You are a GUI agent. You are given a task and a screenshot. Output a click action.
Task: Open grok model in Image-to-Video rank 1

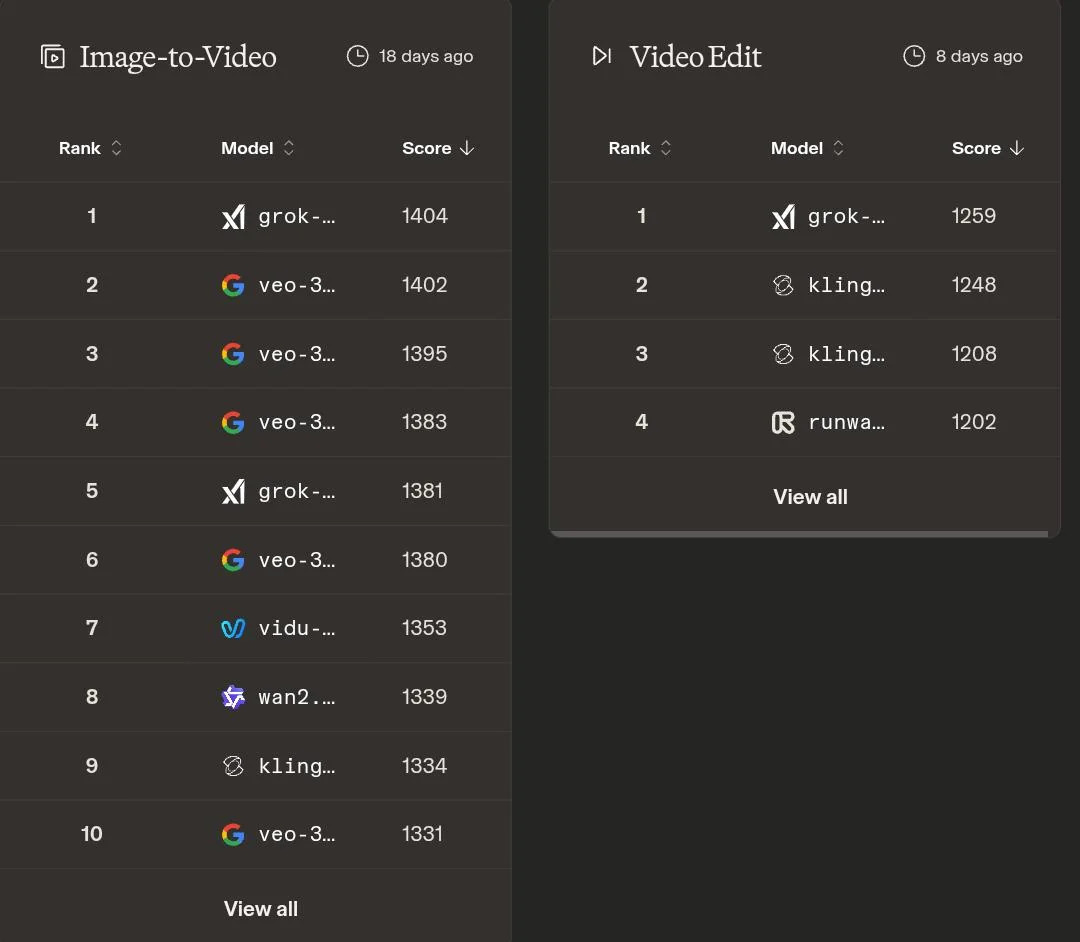[297, 217]
